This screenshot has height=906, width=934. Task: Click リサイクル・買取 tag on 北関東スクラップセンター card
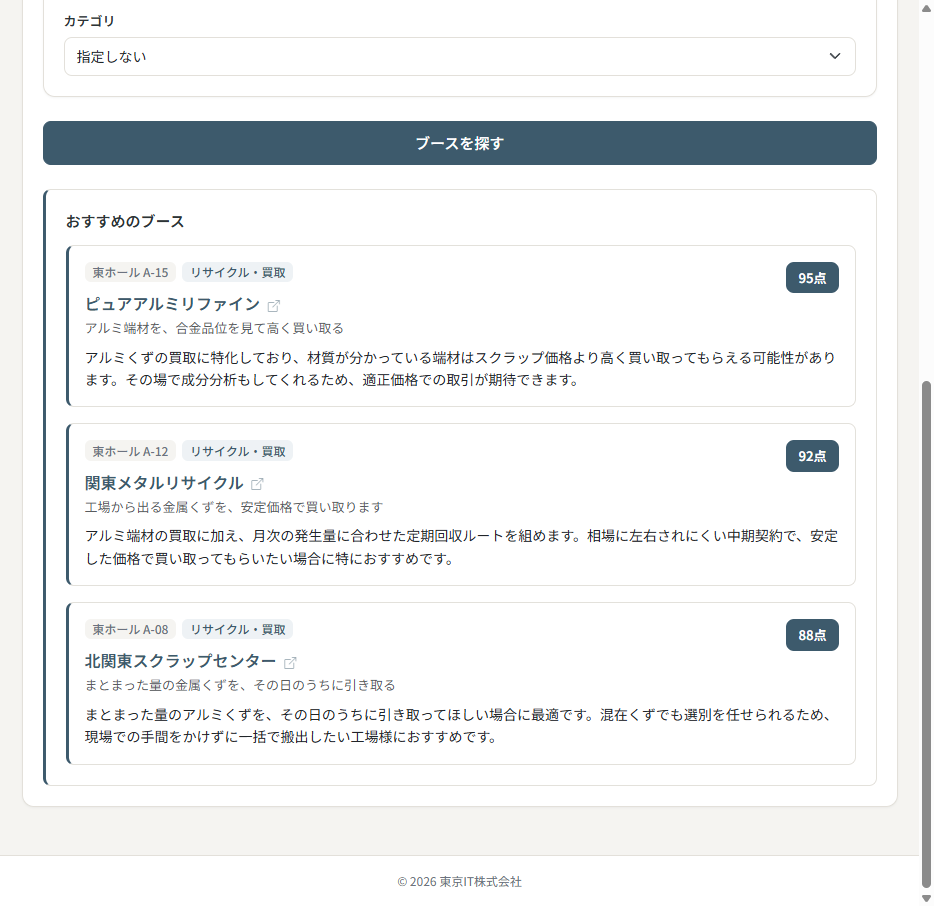point(238,629)
